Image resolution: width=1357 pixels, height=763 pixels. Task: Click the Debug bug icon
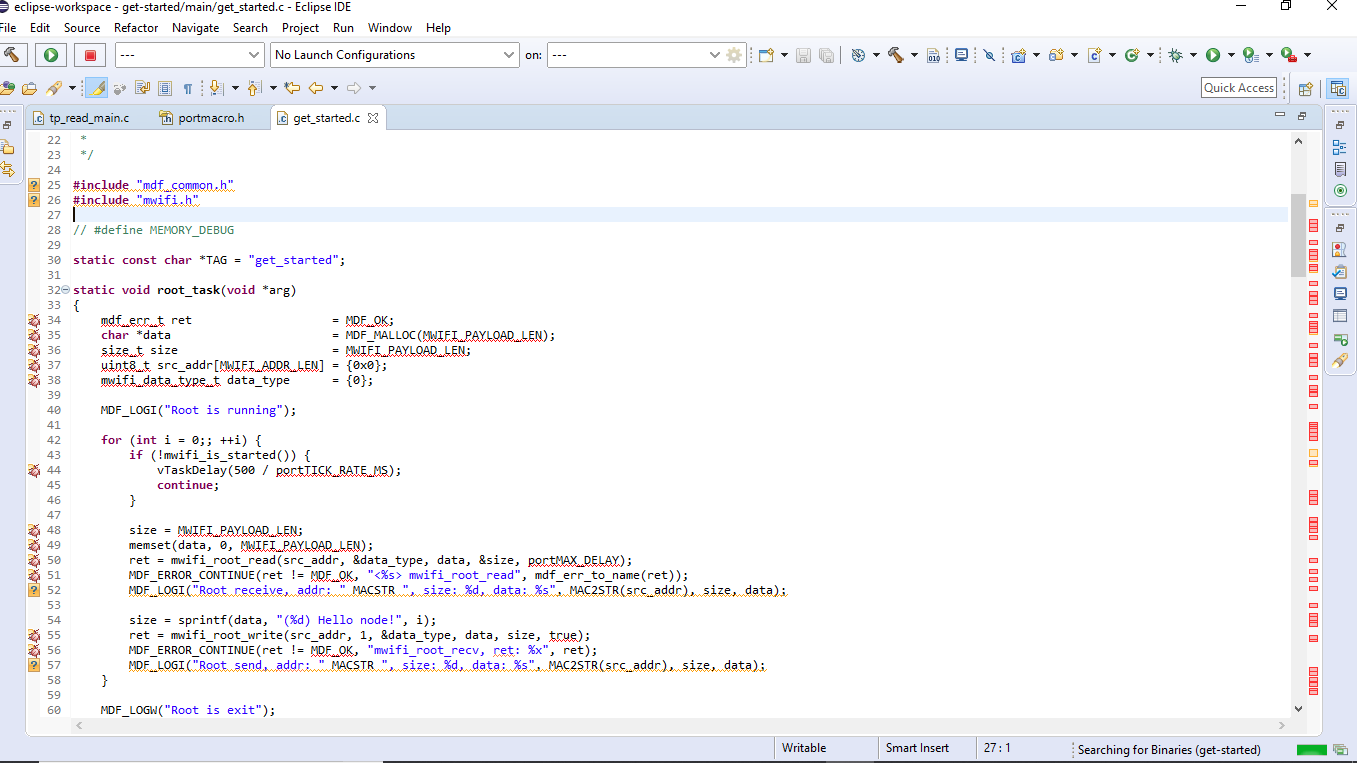click(1175, 55)
